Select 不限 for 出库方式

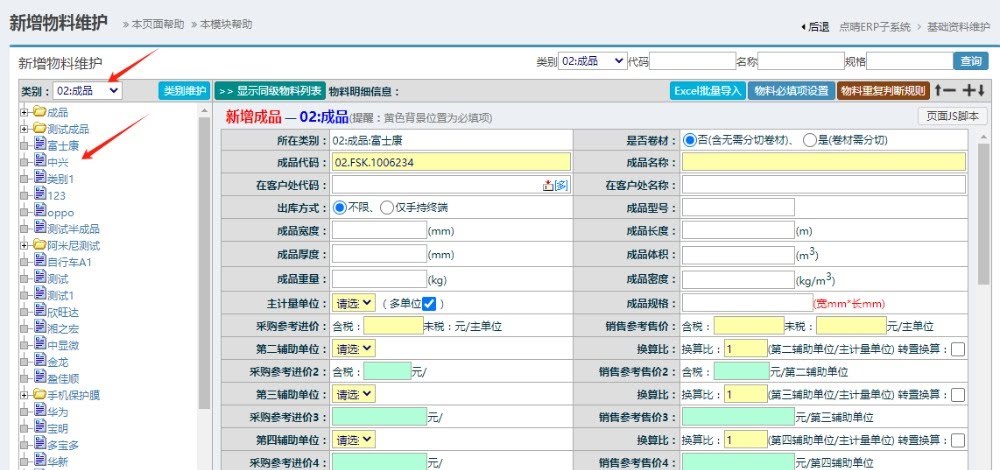tap(339, 207)
